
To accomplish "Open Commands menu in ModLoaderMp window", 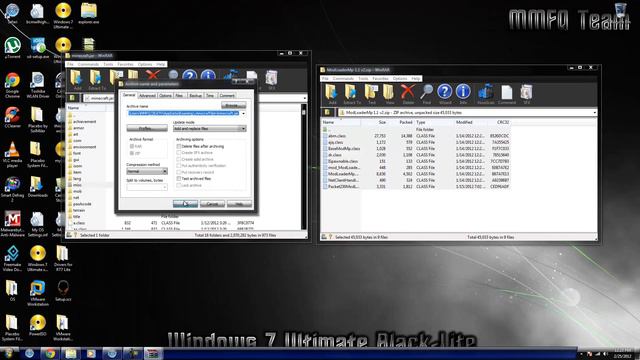I will 343,78.
